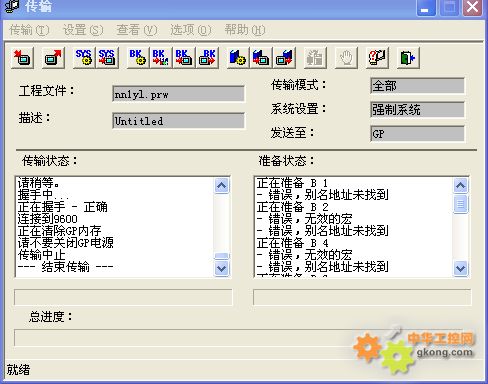
Task: Open BK setup with gear icon
Action: 138,58
